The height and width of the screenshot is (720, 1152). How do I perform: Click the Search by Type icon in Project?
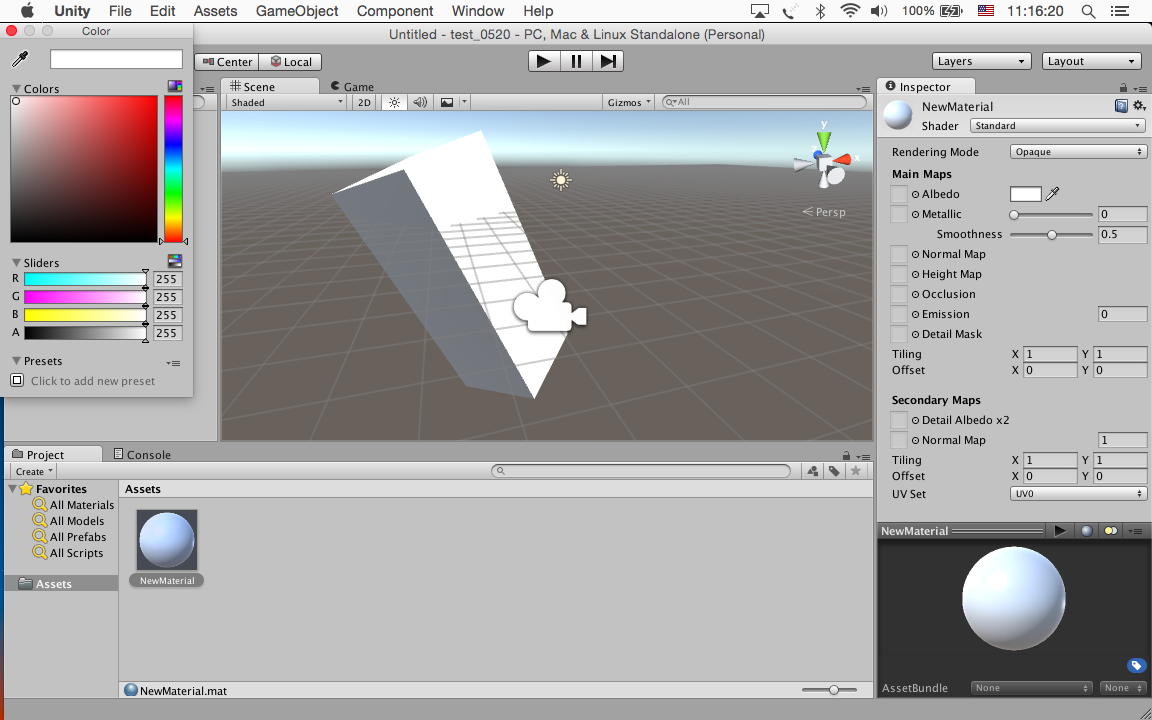tap(813, 471)
